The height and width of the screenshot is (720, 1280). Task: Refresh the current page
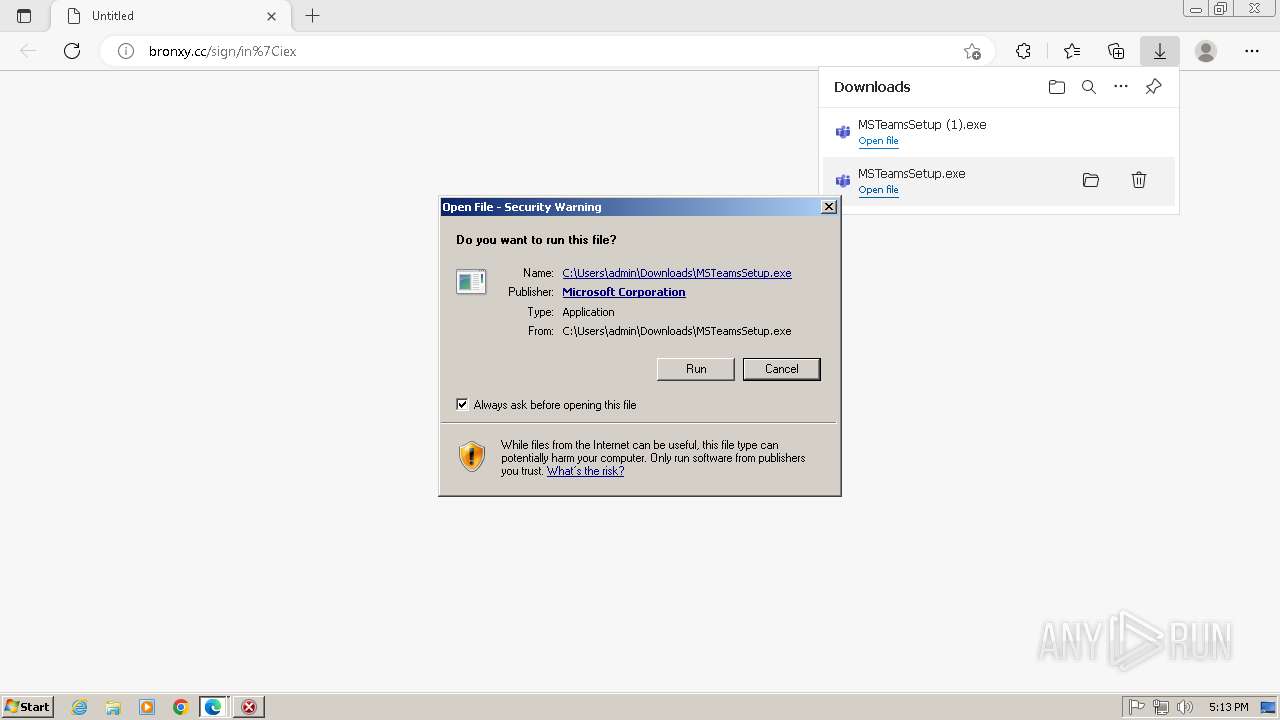[72, 51]
